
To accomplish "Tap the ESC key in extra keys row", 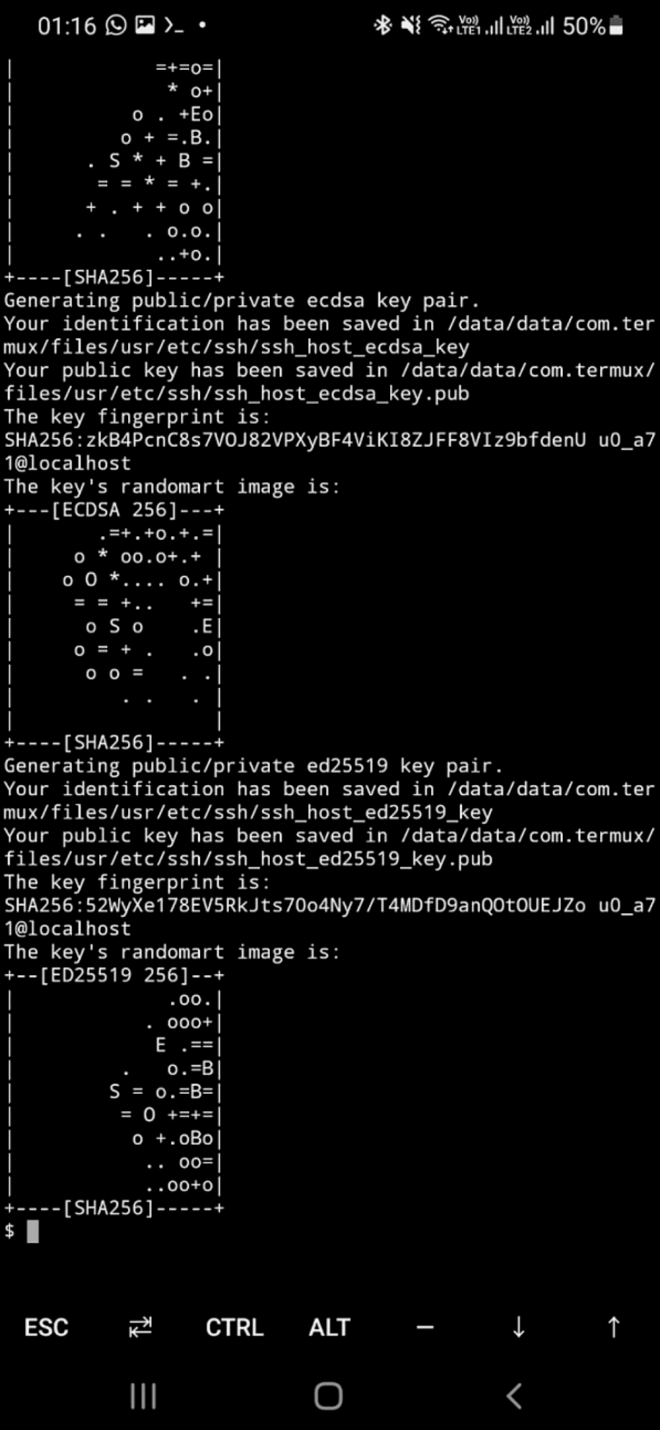I will (x=47, y=1327).
